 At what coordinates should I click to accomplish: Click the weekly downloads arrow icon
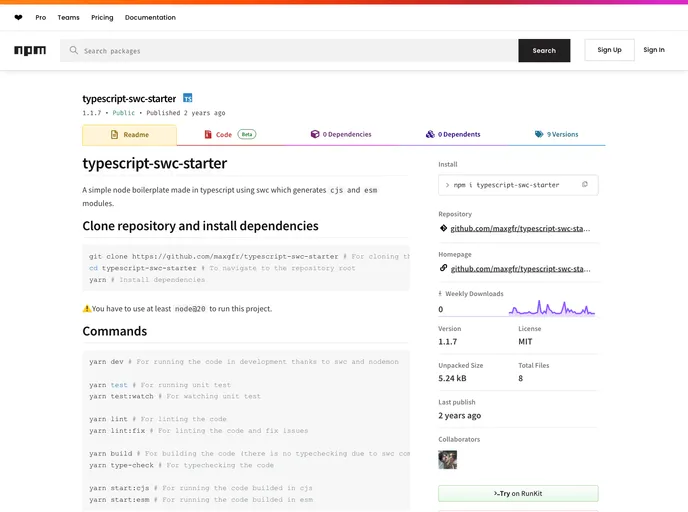coord(440,294)
